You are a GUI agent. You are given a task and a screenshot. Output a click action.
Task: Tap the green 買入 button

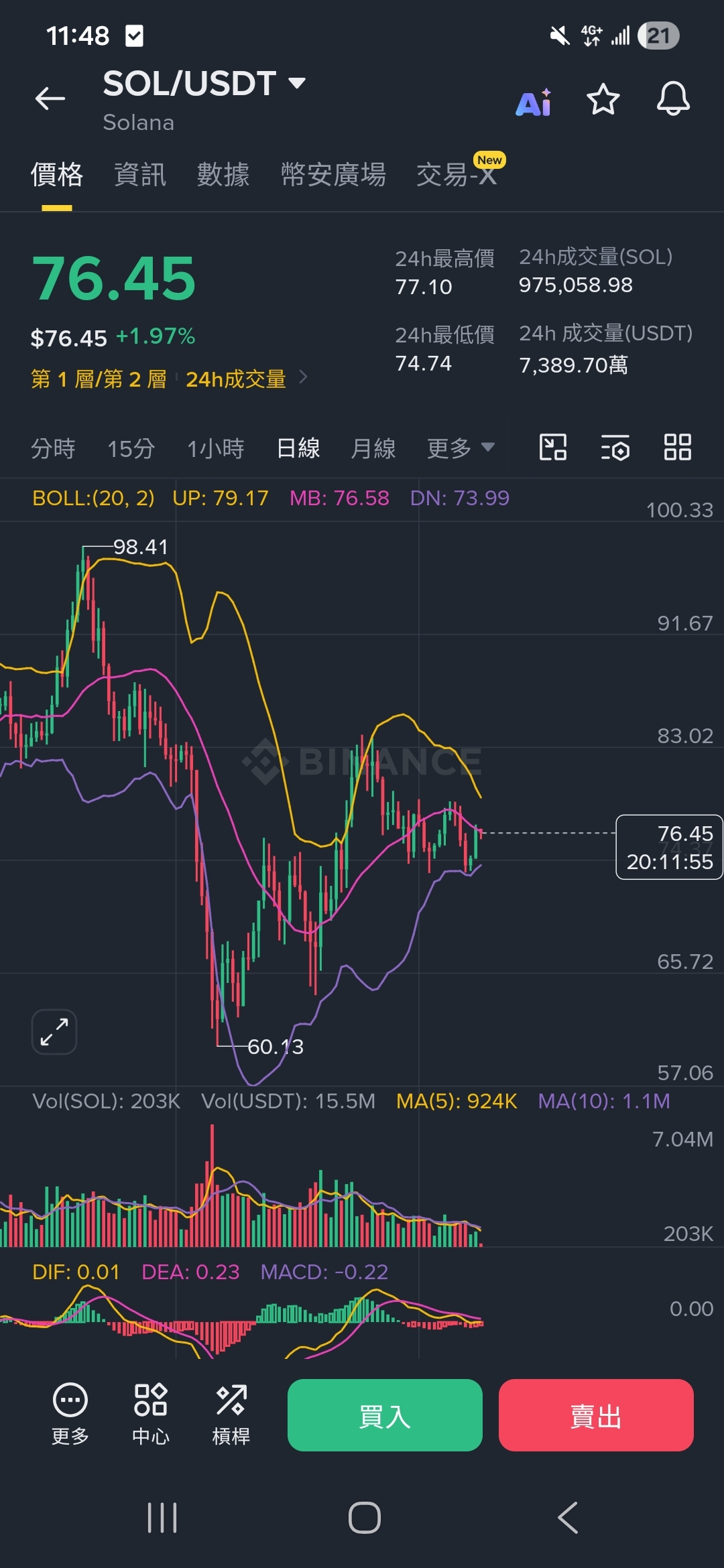(385, 1415)
